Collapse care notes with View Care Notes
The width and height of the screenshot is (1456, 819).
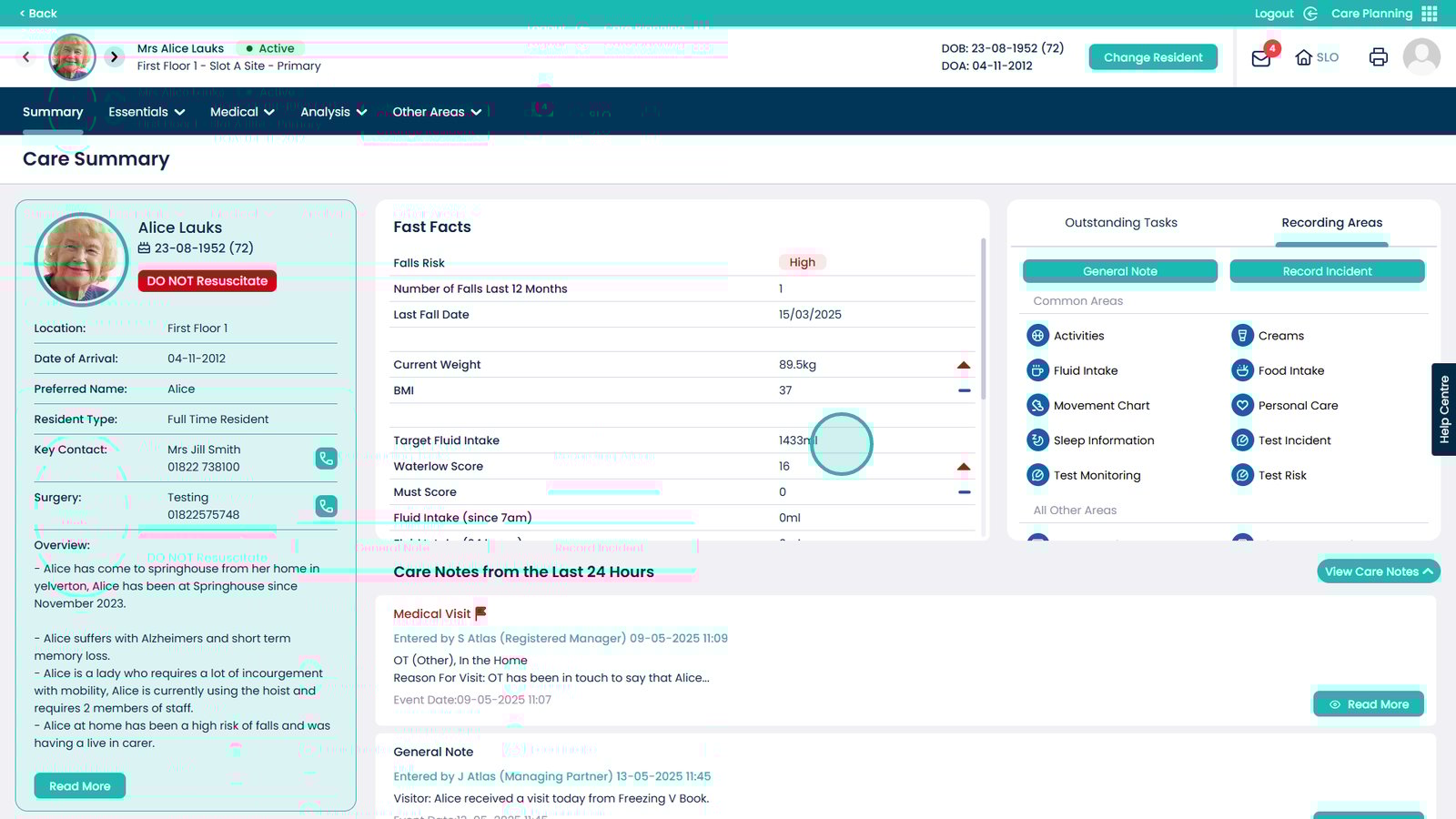pos(1378,571)
